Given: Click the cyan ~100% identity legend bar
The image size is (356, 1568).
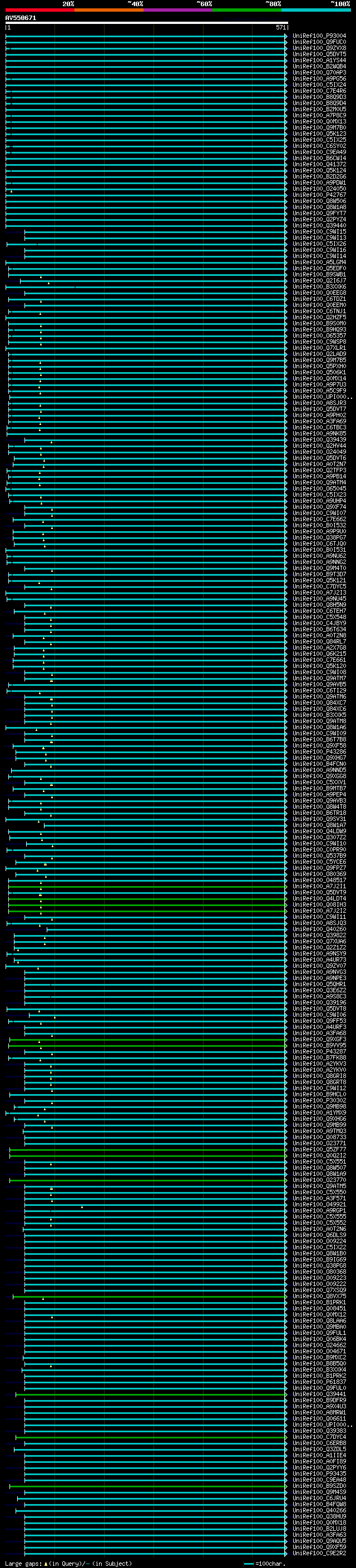Looking at the screenshot, I should point(317,10).
